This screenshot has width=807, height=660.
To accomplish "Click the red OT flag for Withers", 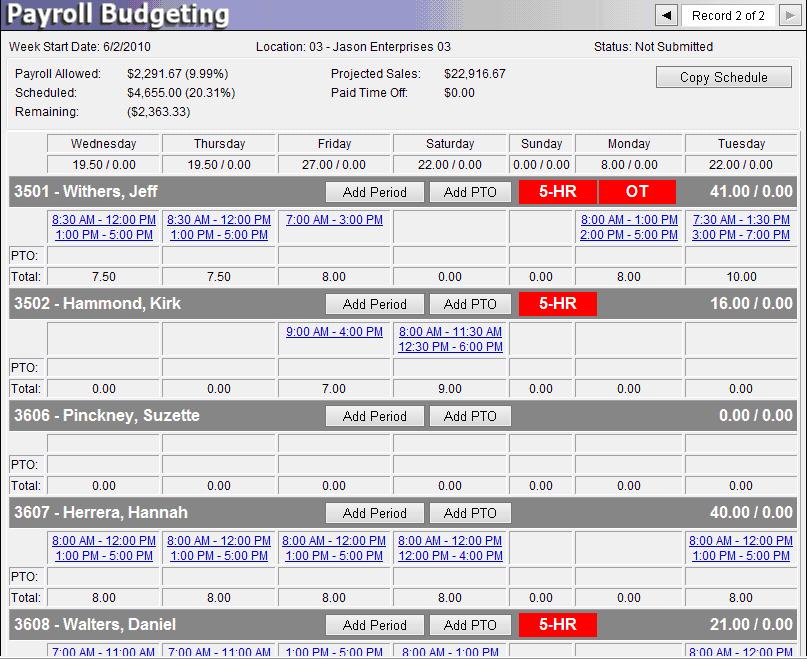I will point(636,192).
